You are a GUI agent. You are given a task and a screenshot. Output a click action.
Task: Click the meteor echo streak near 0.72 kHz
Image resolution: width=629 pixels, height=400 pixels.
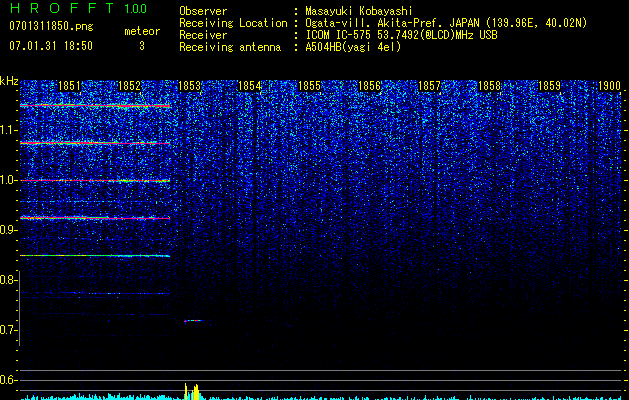[x=194, y=321]
